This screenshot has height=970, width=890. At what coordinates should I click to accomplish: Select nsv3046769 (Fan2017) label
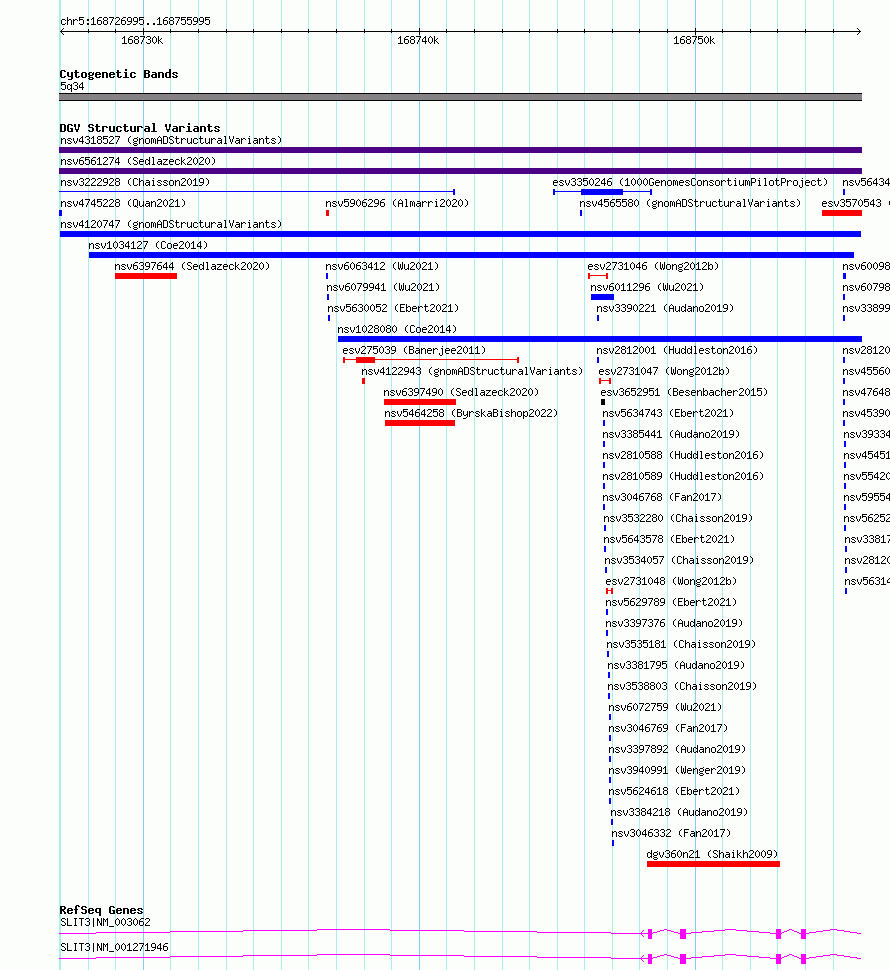tap(668, 729)
